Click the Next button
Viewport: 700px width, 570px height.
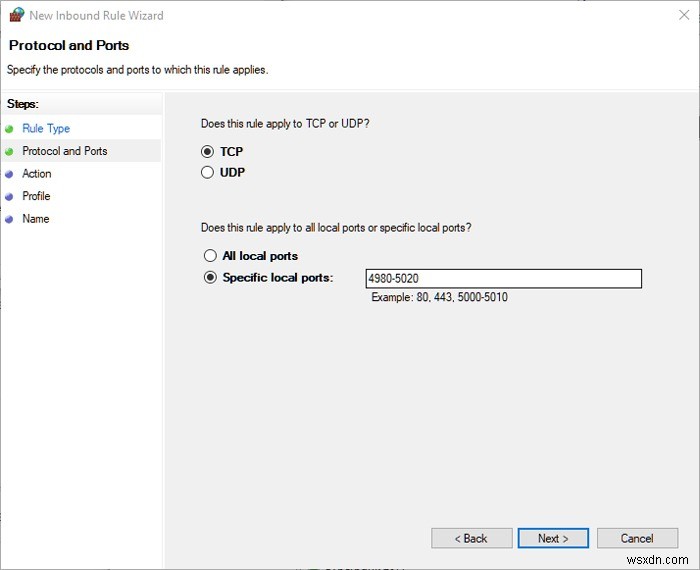click(553, 538)
